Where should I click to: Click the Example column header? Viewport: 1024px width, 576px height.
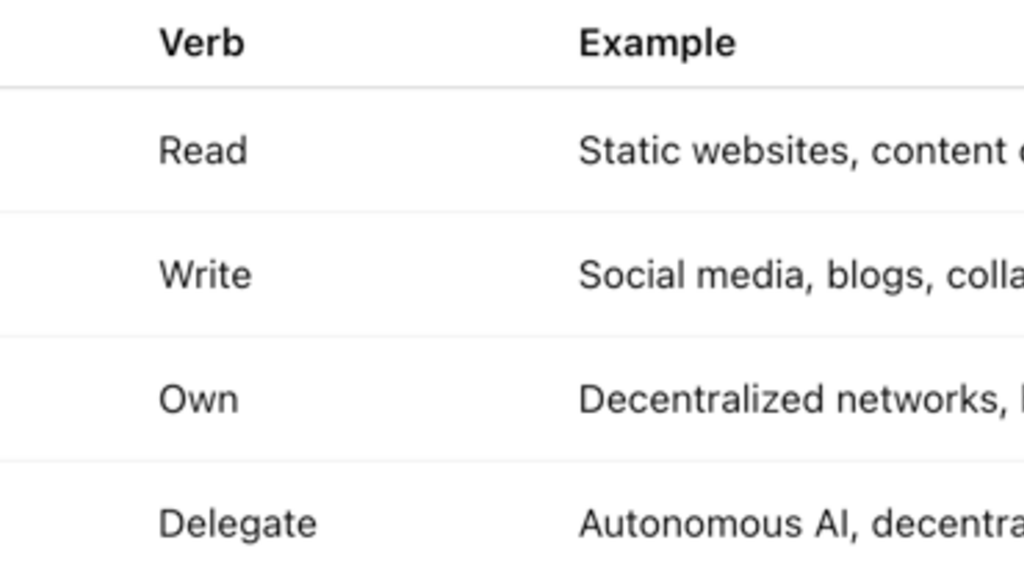(x=658, y=44)
